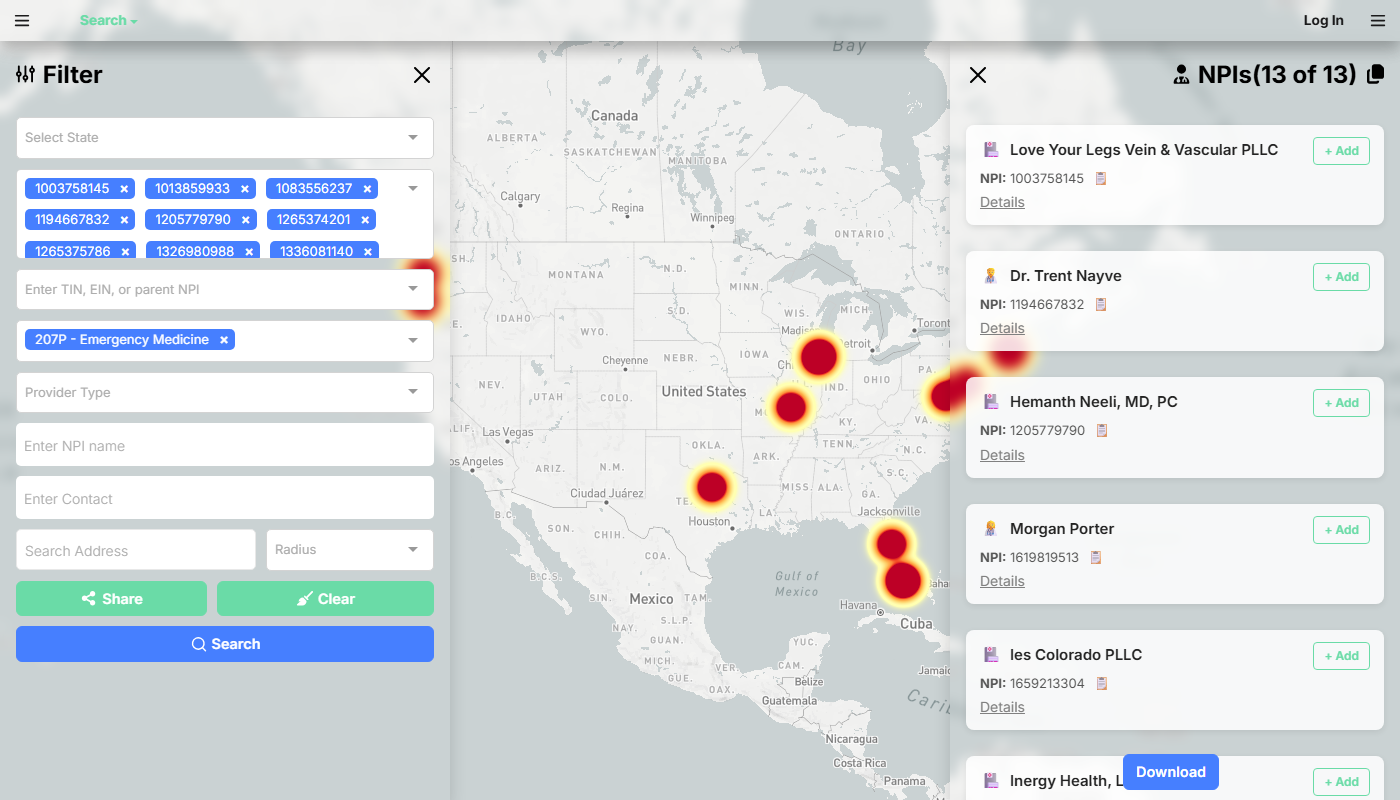1400x800 pixels.
Task: Click the doctor icon beside Dr. Trent Nayve
Action: [990, 275]
